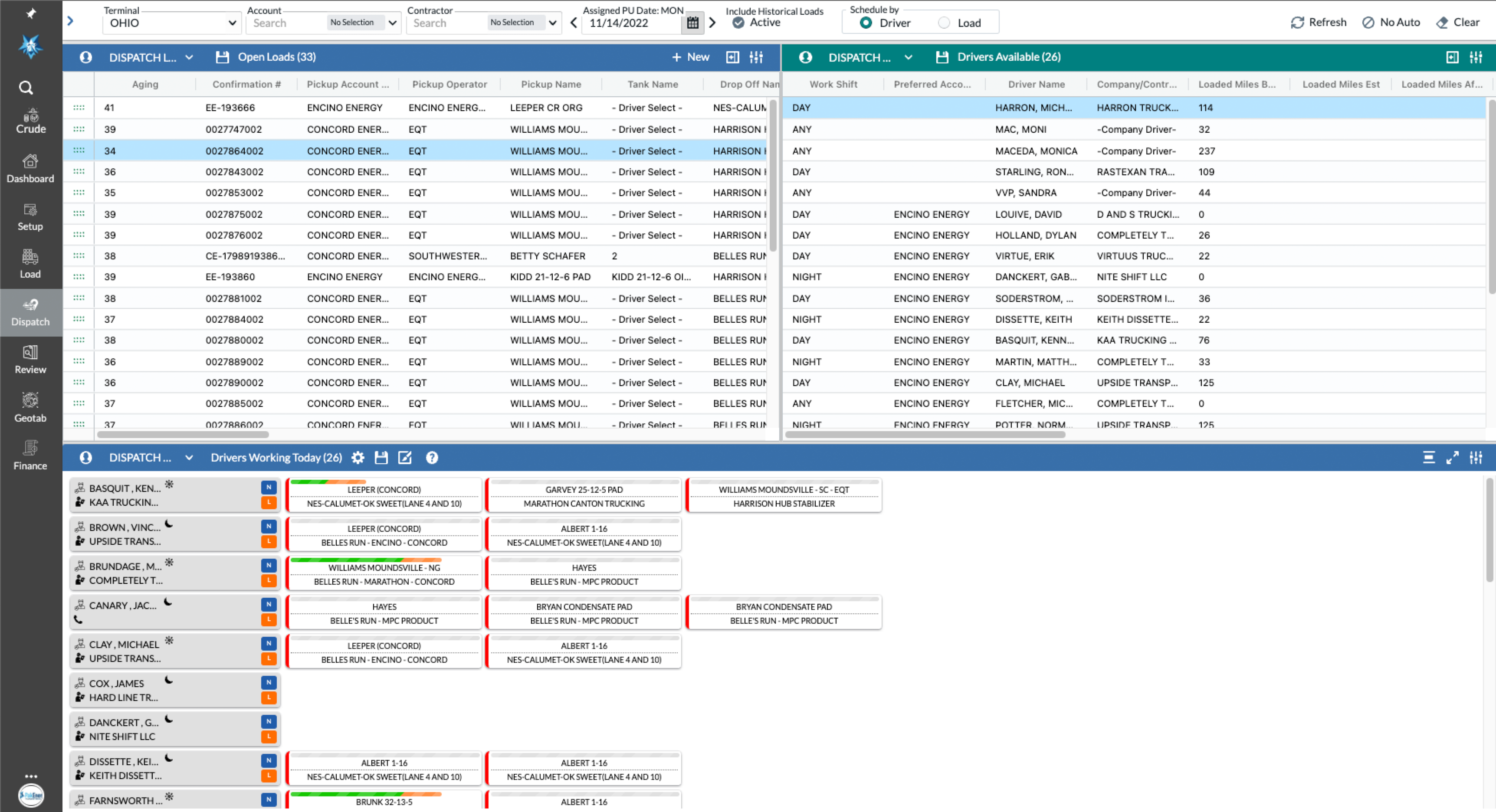Viewport: 1496px width, 812px height.
Task: Select the Driver radio button under Schedule by
Action: pos(866,23)
